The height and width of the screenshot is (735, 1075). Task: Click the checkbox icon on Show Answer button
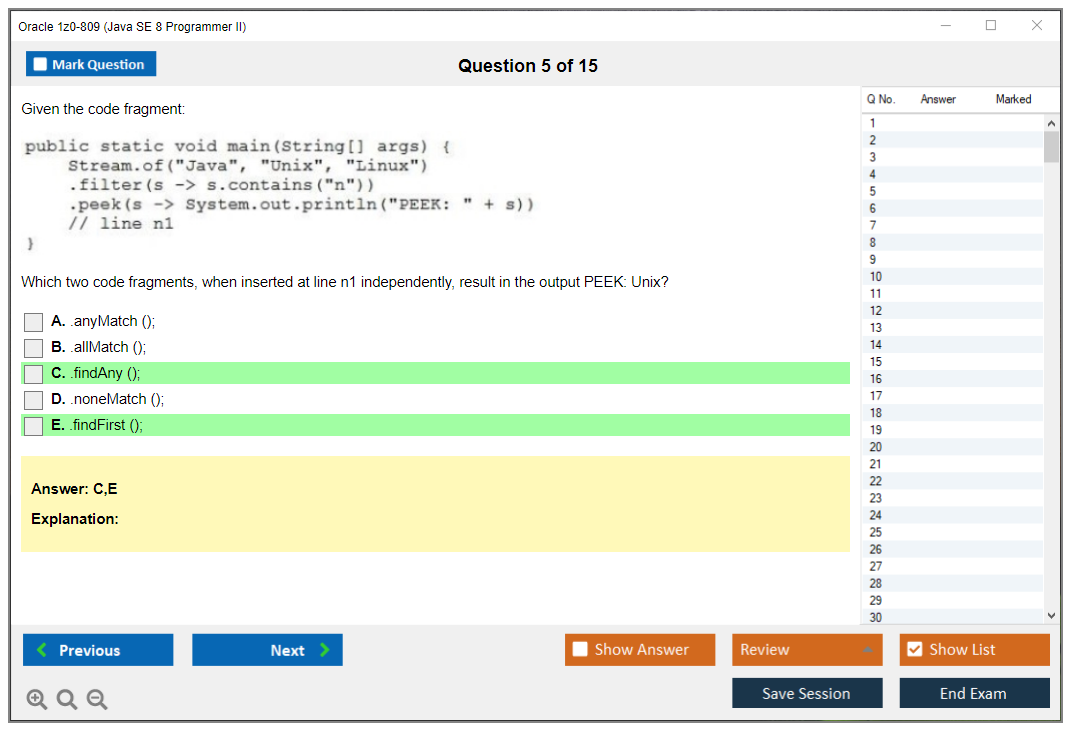tap(580, 650)
